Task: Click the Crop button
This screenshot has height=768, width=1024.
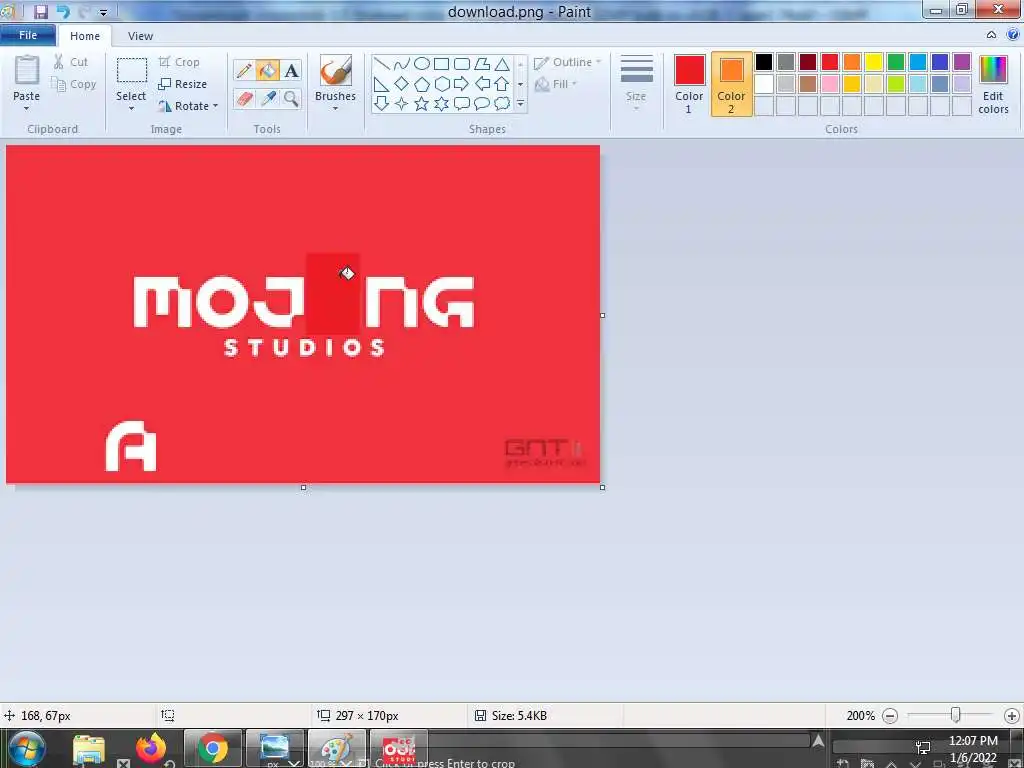Action: coord(179,62)
